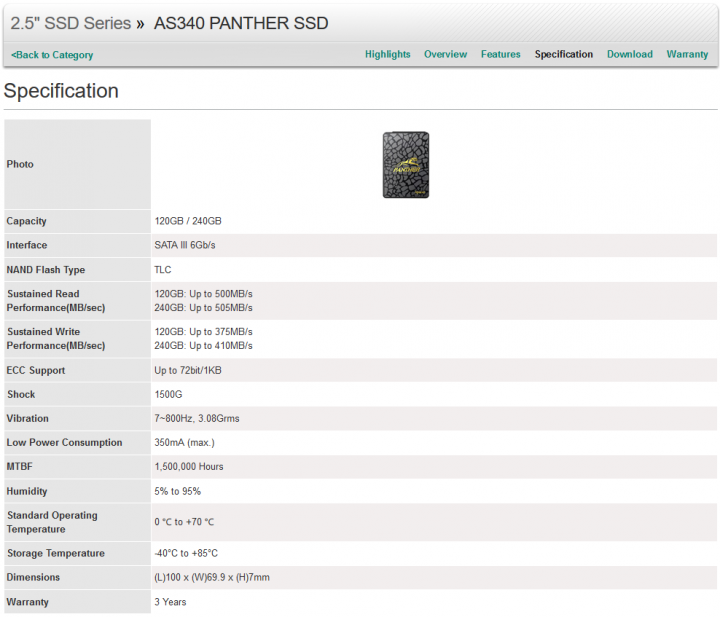
Task: Select the NAND Flash Type label
Action: (x=45, y=270)
